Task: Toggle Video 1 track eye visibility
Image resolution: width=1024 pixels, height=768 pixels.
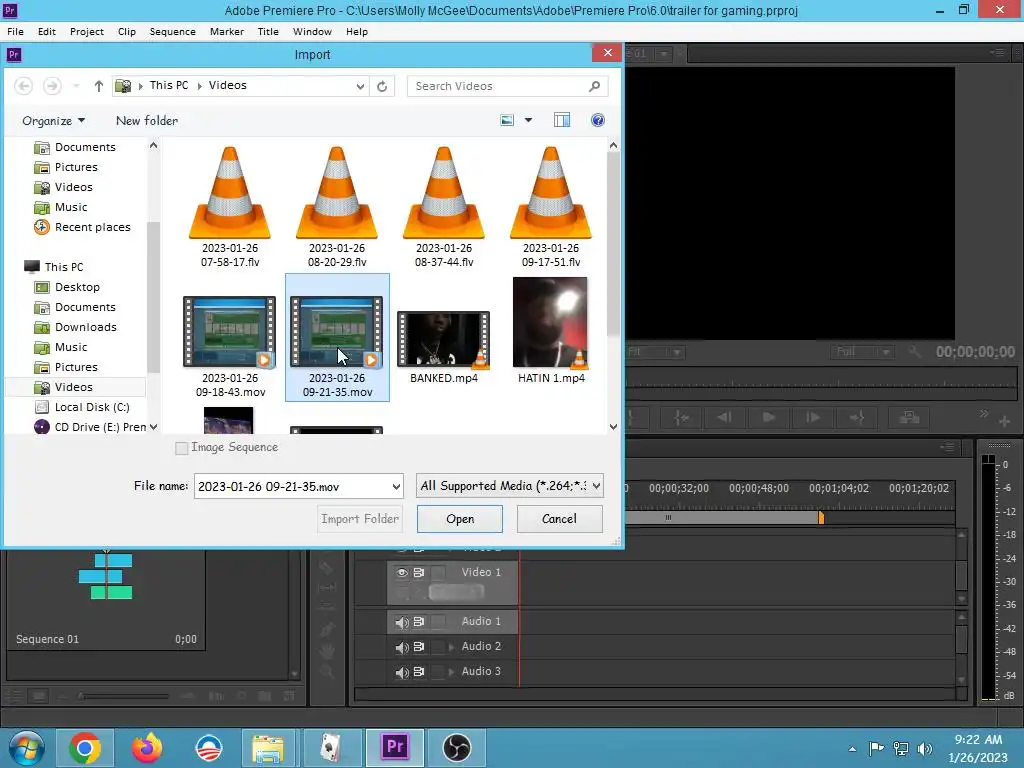Action: (x=402, y=573)
